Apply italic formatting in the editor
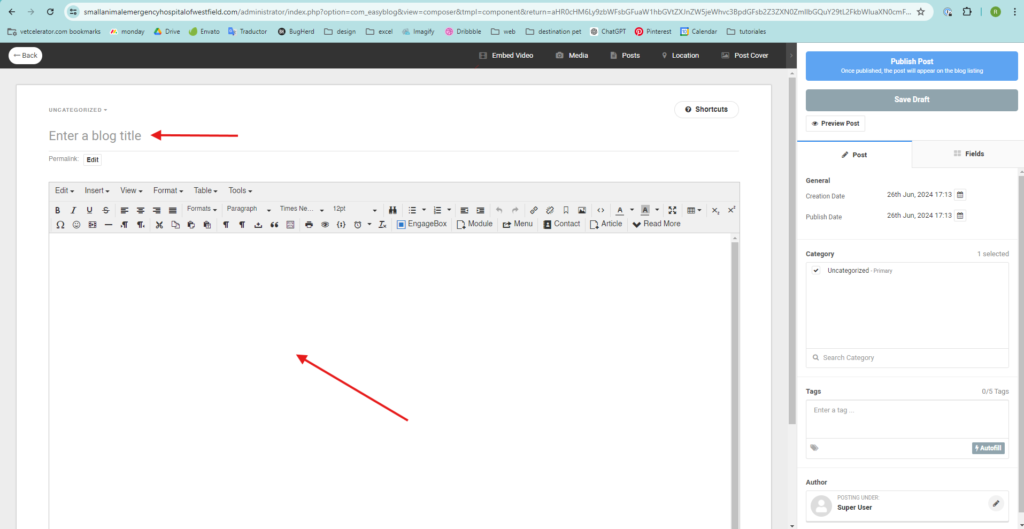This screenshot has width=1024, height=529. tap(73, 210)
